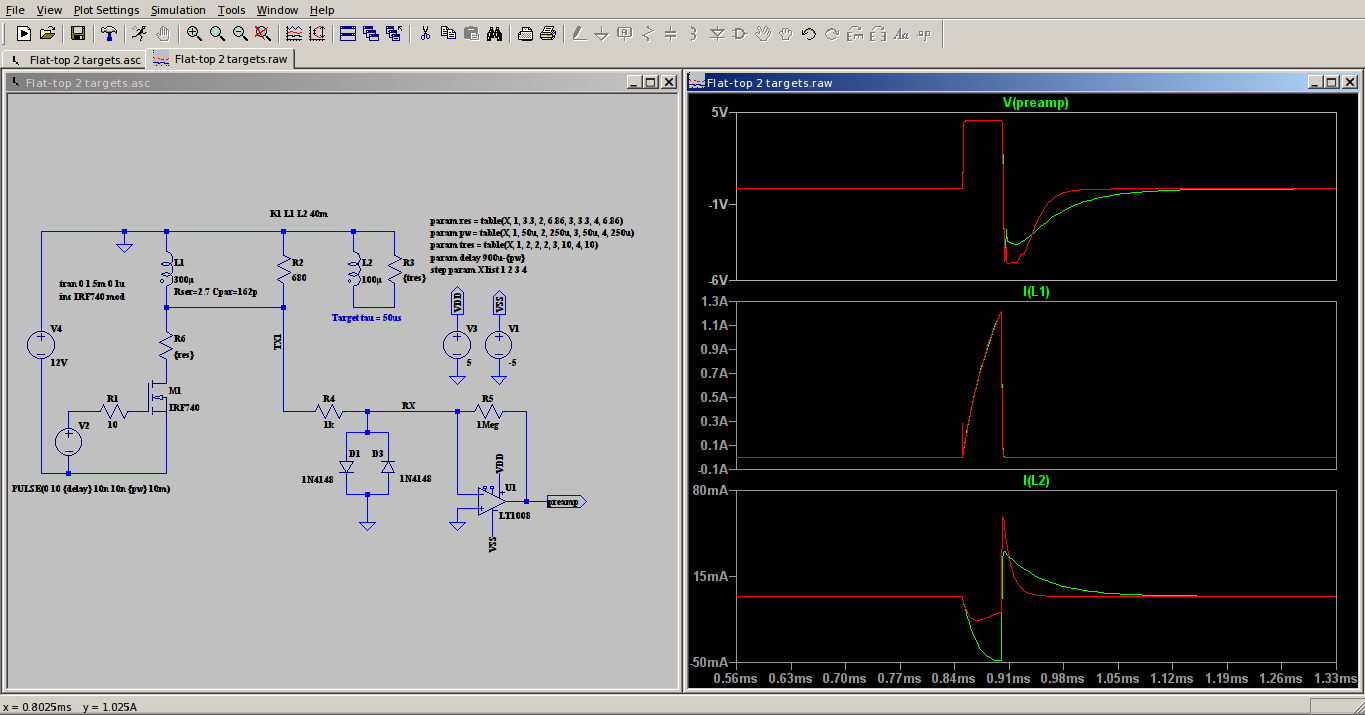Open the Control Panel hammer icon
Viewport: 1365px width, 715px height.
(x=109, y=33)
